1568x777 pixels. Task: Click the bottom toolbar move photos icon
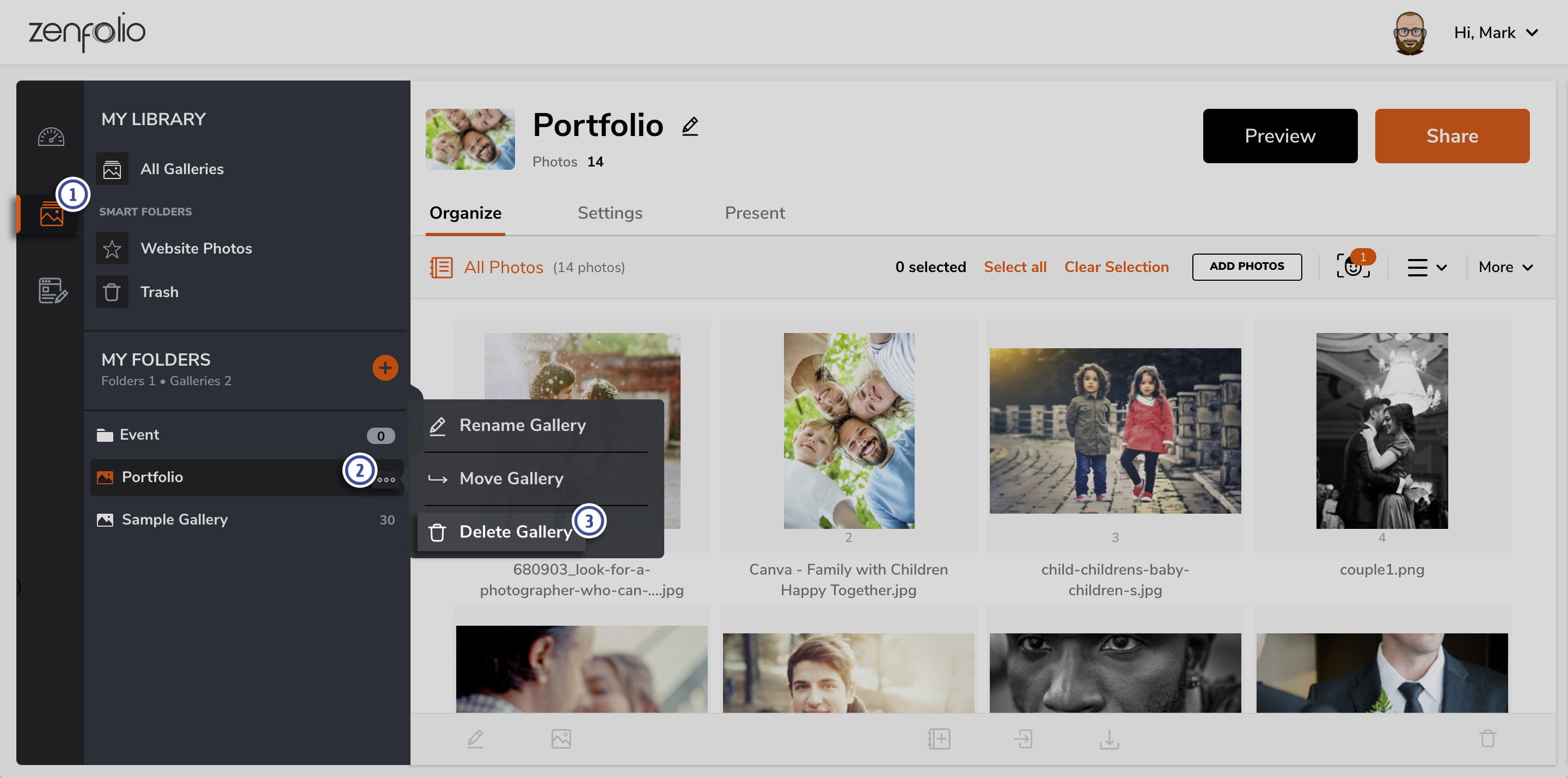pos(1024,739)
